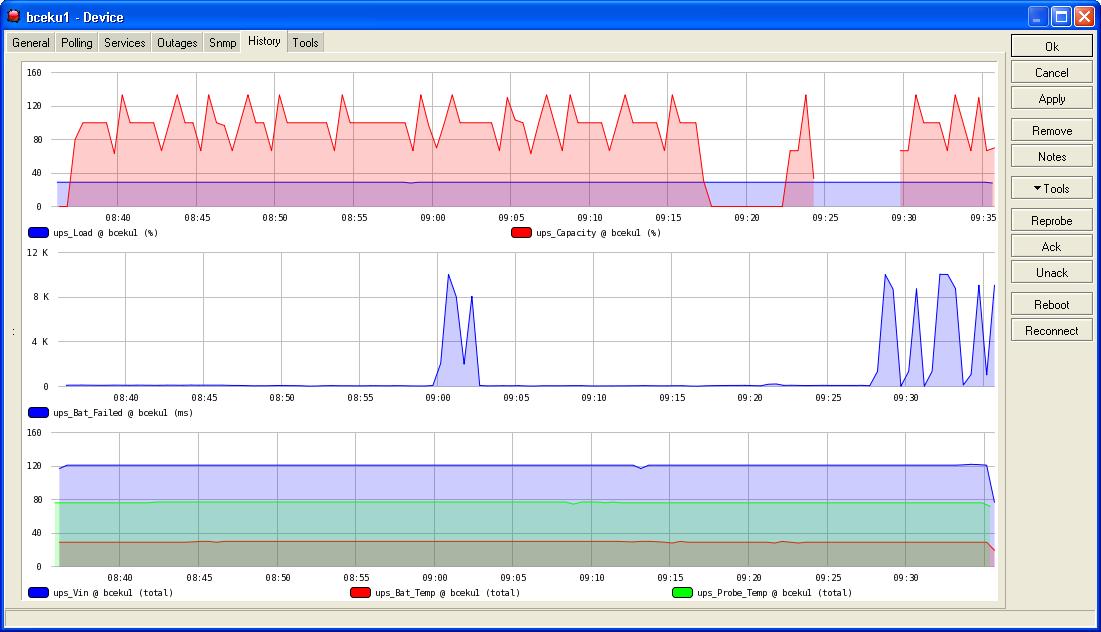Click the ups_Vin @ bceku1 (total) label
Screen dimensions: 1101x632
[x=113, y=592]
